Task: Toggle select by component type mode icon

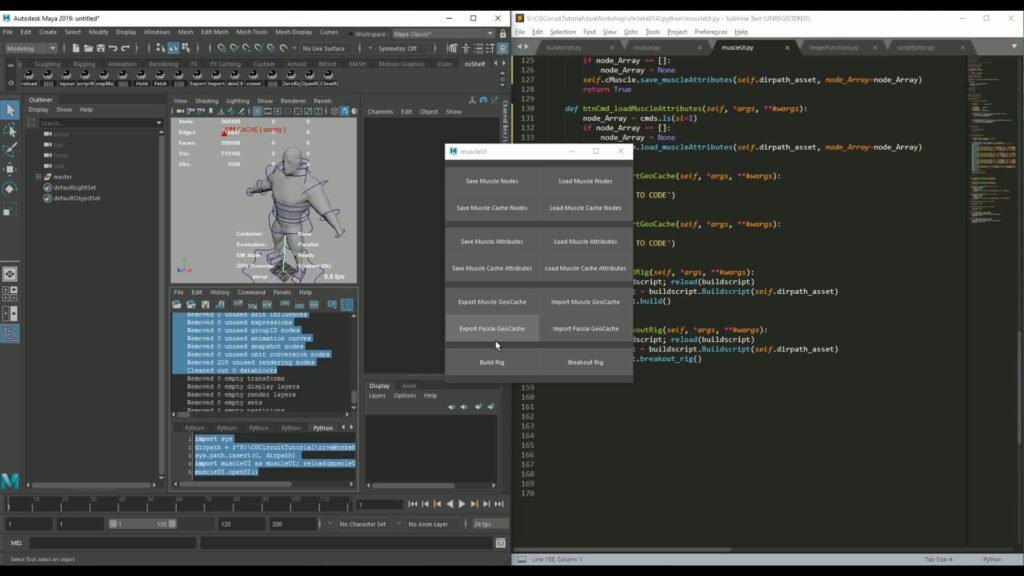Action: point(185,48)
